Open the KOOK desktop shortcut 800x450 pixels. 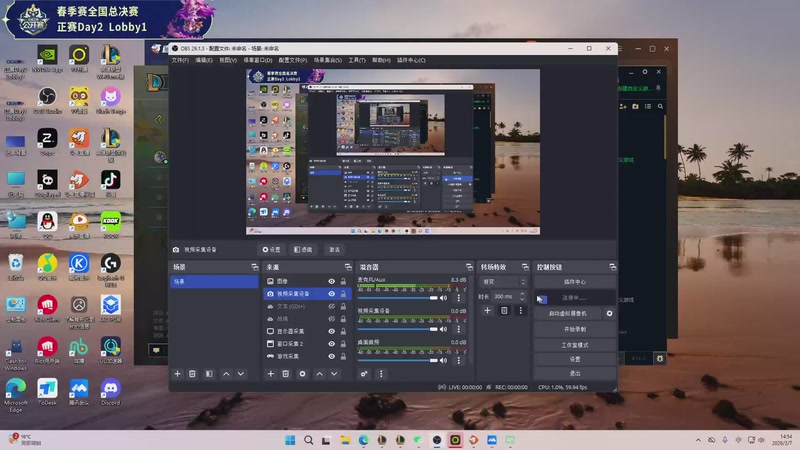click(110, 226)
